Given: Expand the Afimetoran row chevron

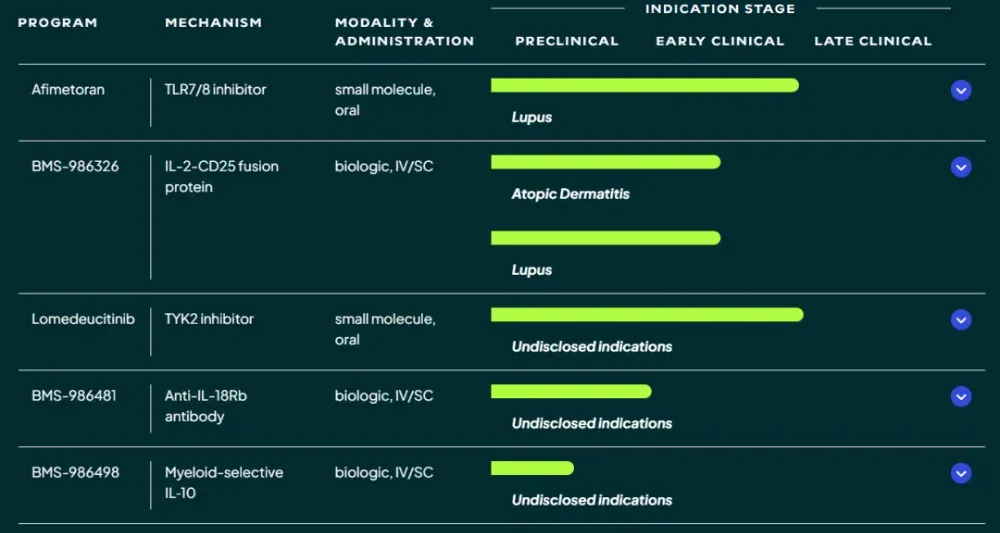Looking at the screenshot, I should click(961, 91).
